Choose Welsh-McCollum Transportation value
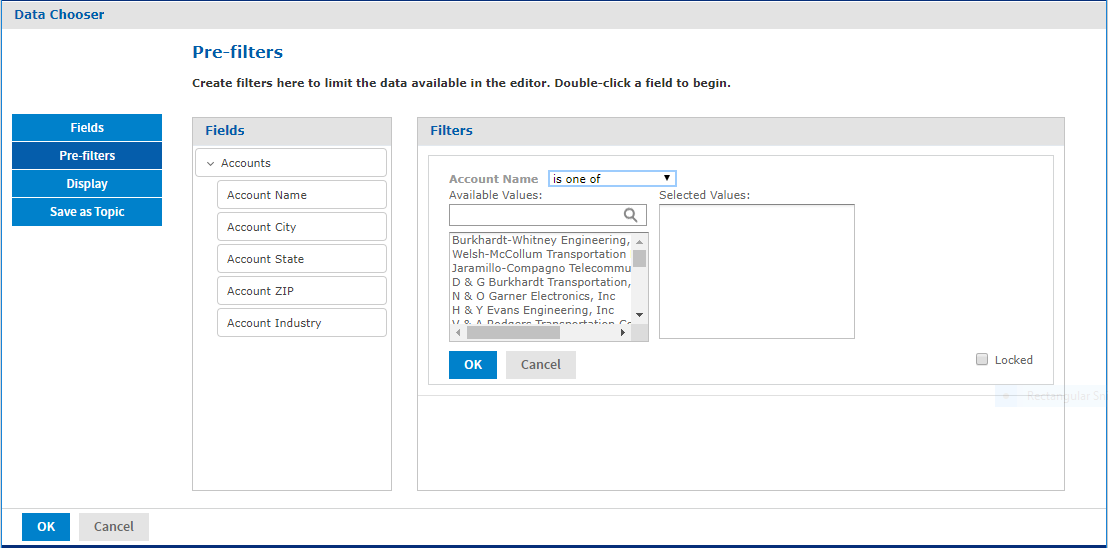The height and width of the screenshot is (548, 1108). (541, 254)
